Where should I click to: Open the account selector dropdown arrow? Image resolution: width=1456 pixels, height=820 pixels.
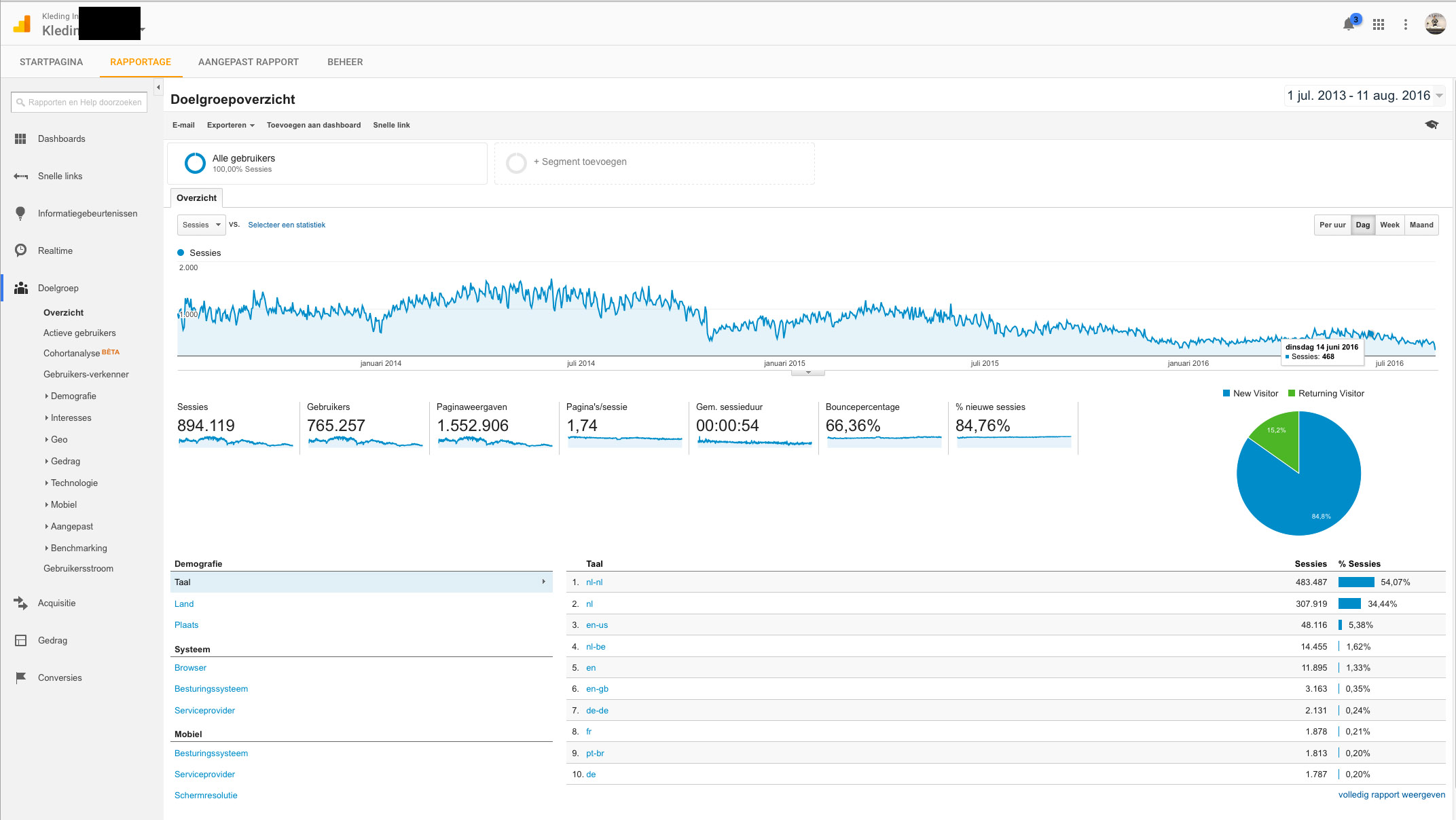click(143, 30)
